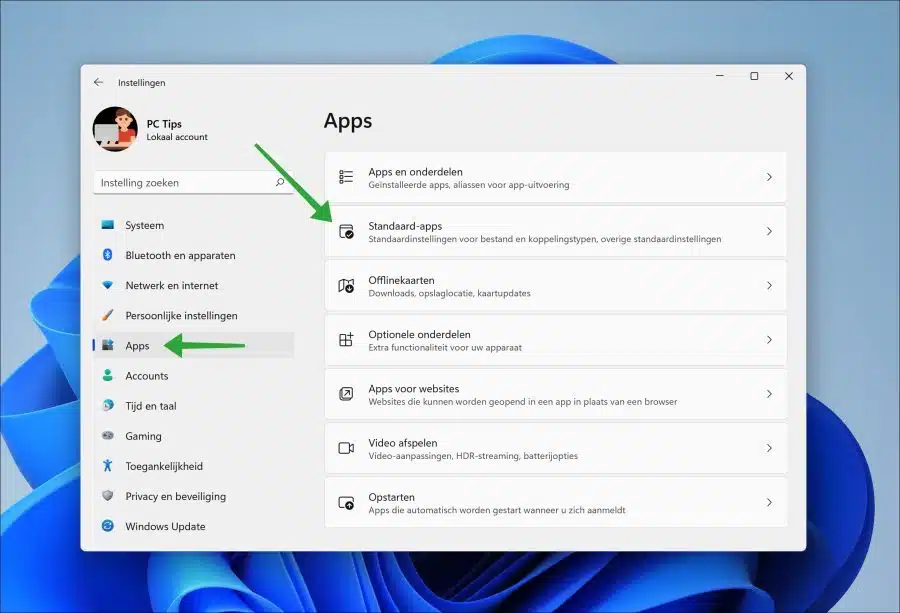Close the Instellingen window
Image resolution: width=900 pixels, height=613 pixels.
(x=789, y=76)
